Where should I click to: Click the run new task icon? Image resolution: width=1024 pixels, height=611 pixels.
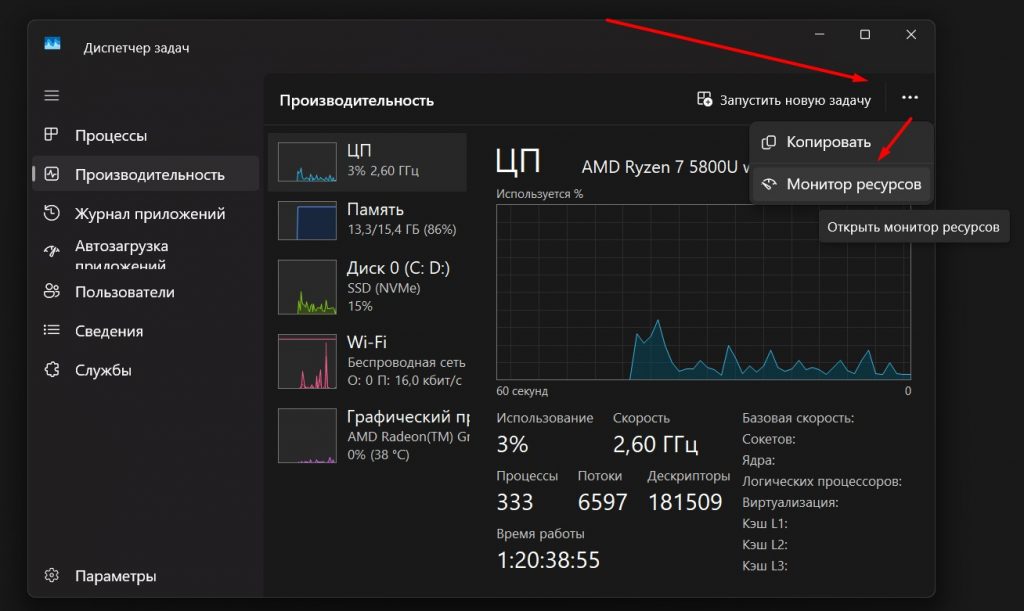(x=704, y=99)
